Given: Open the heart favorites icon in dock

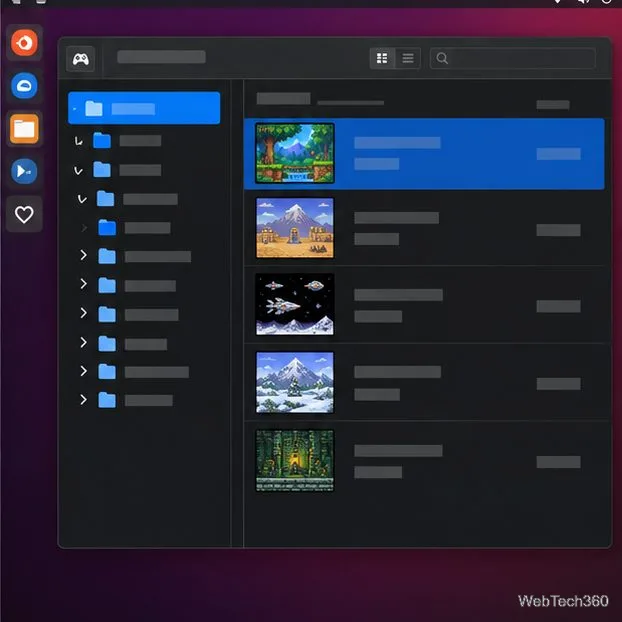Looking at the screenshot, I should coord(24,214).
